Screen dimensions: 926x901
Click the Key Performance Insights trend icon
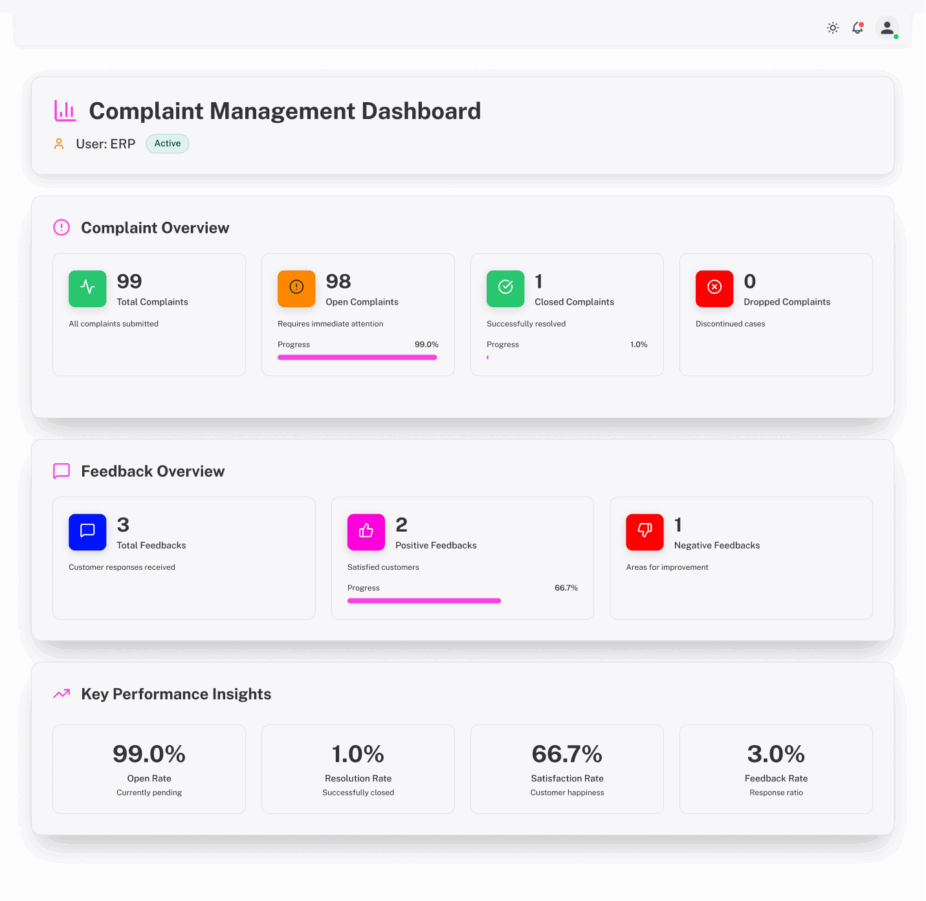click(62, 694)
